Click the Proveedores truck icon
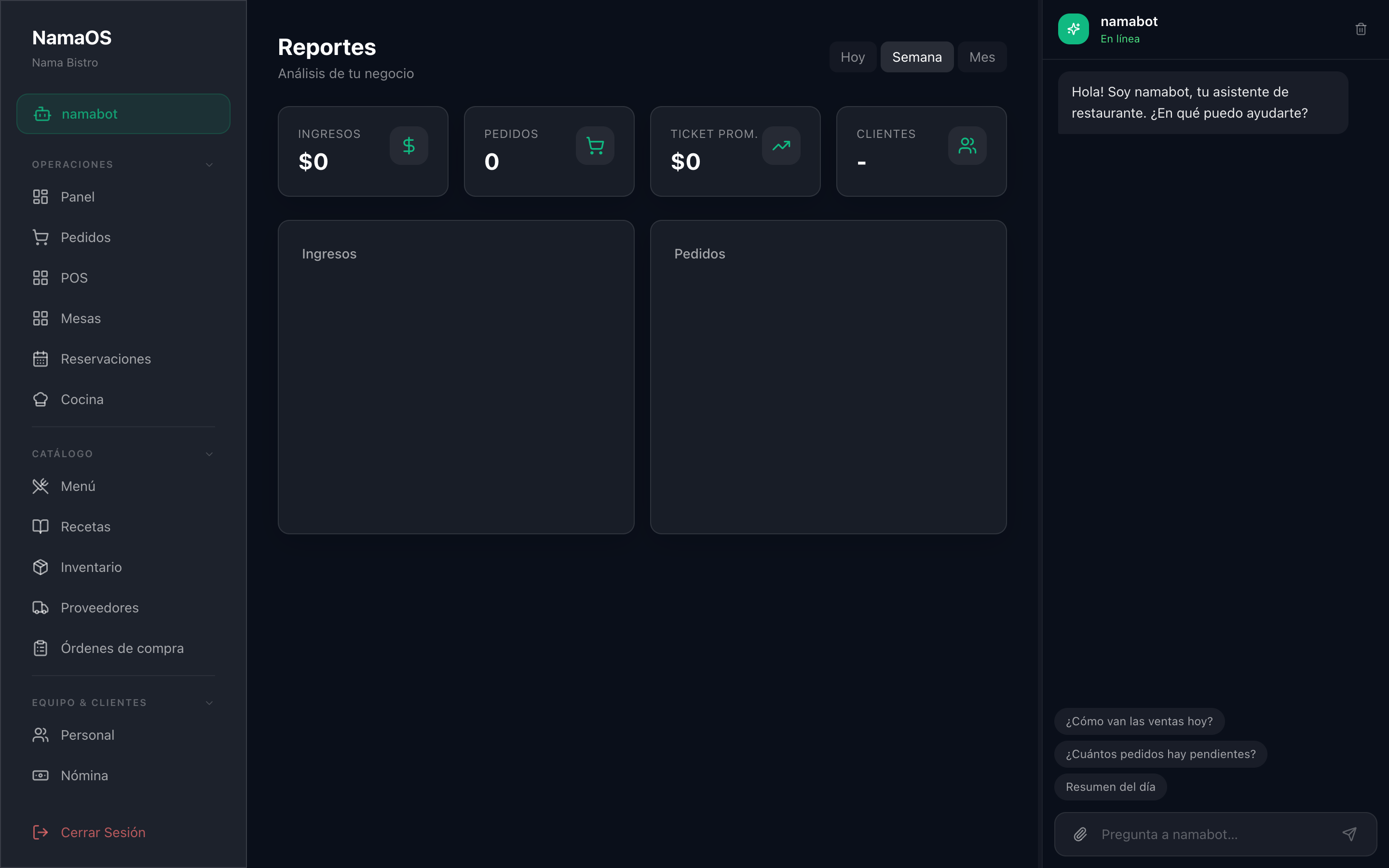 (40, 608)
